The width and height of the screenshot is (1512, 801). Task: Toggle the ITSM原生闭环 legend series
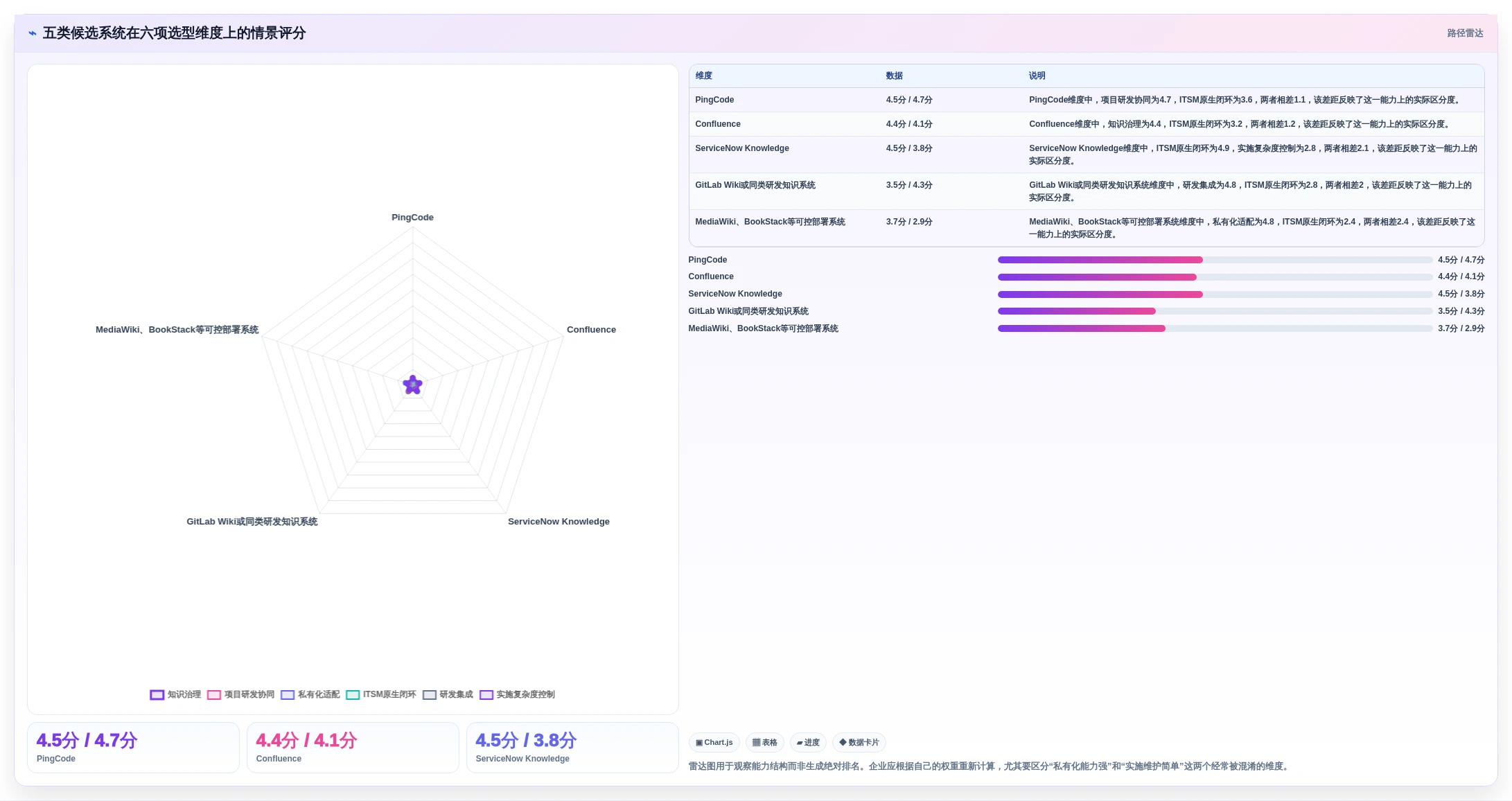380,694
